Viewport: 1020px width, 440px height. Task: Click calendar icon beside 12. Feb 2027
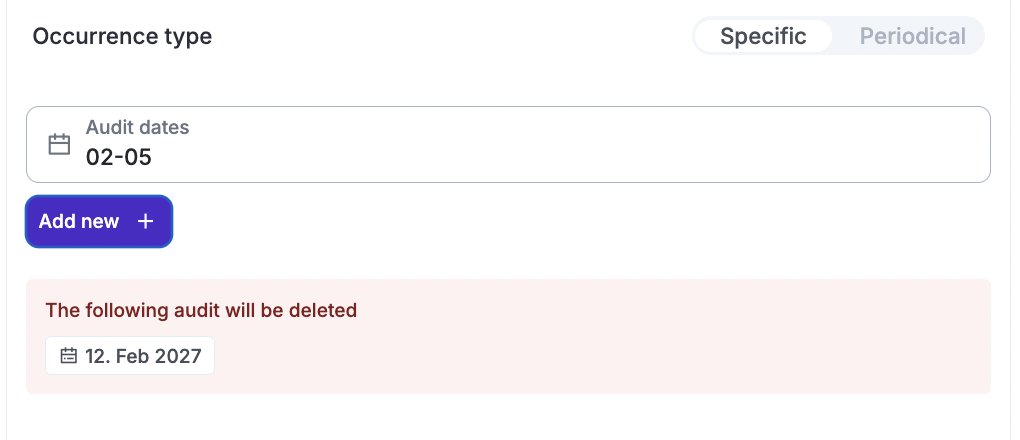pos(69,356)
